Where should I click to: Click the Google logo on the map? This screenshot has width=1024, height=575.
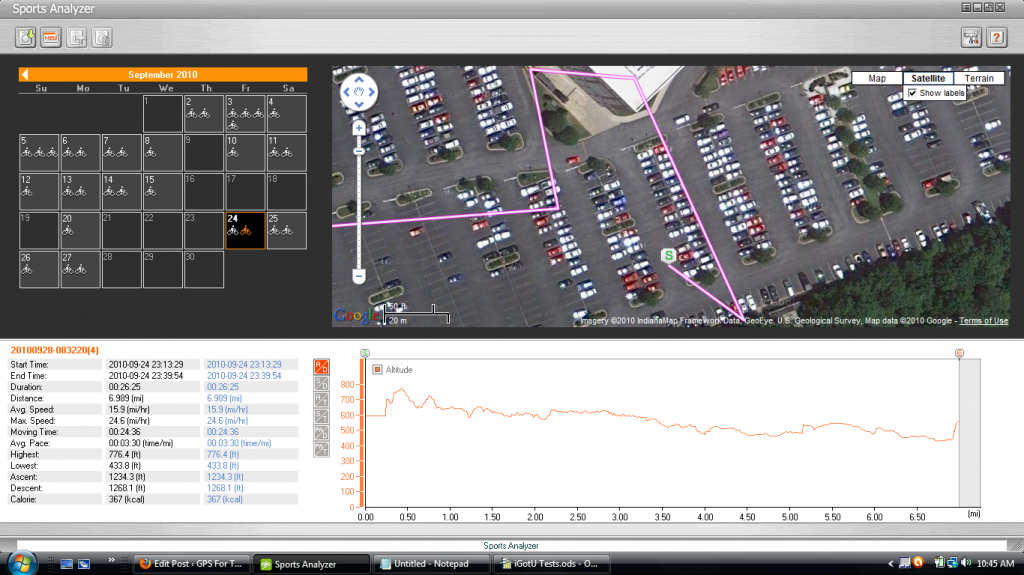coord(357,316)
